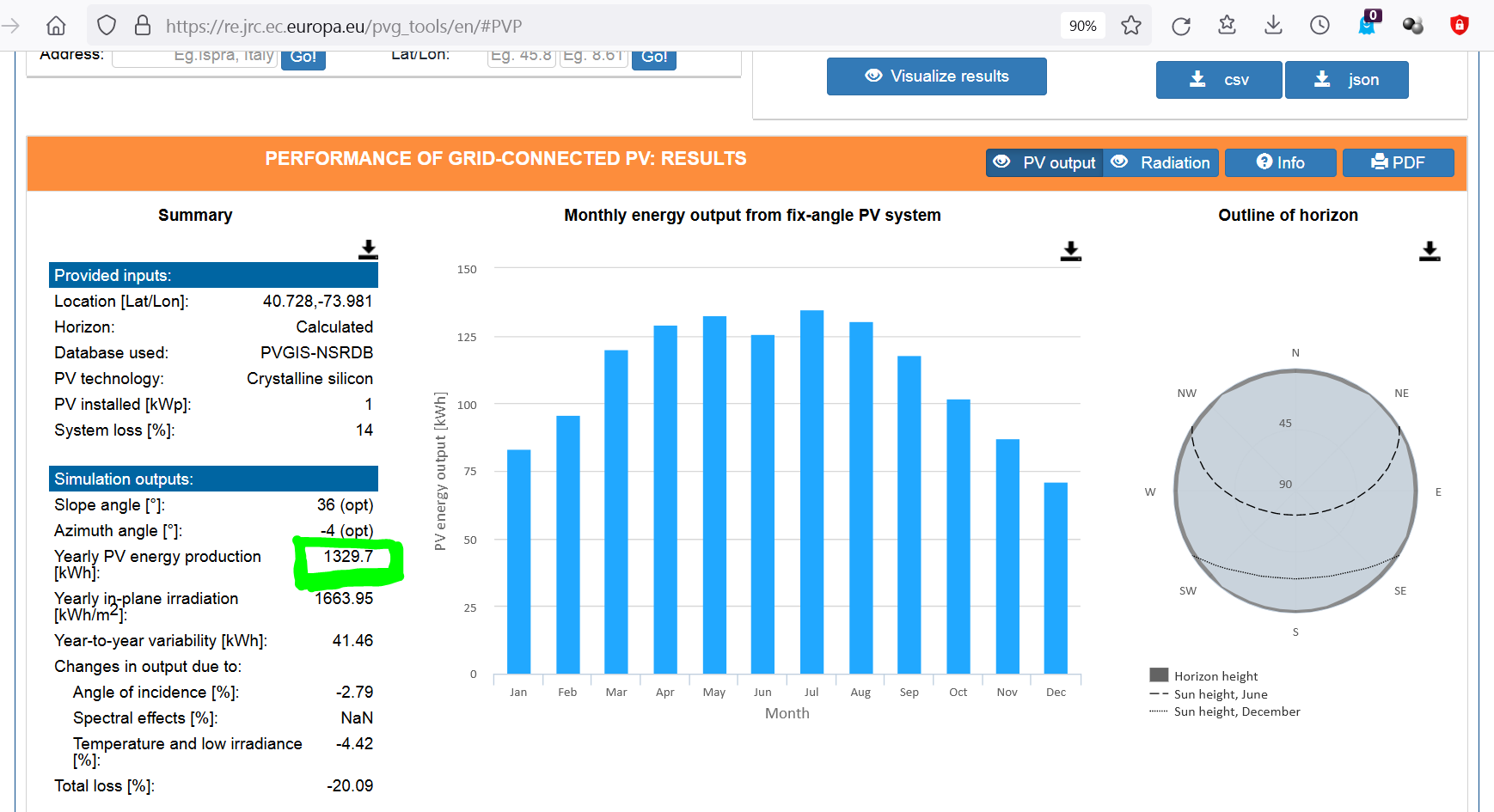Screen dimensions: 1494x812
Task: Download results as csv
Action: point(1218,80)
